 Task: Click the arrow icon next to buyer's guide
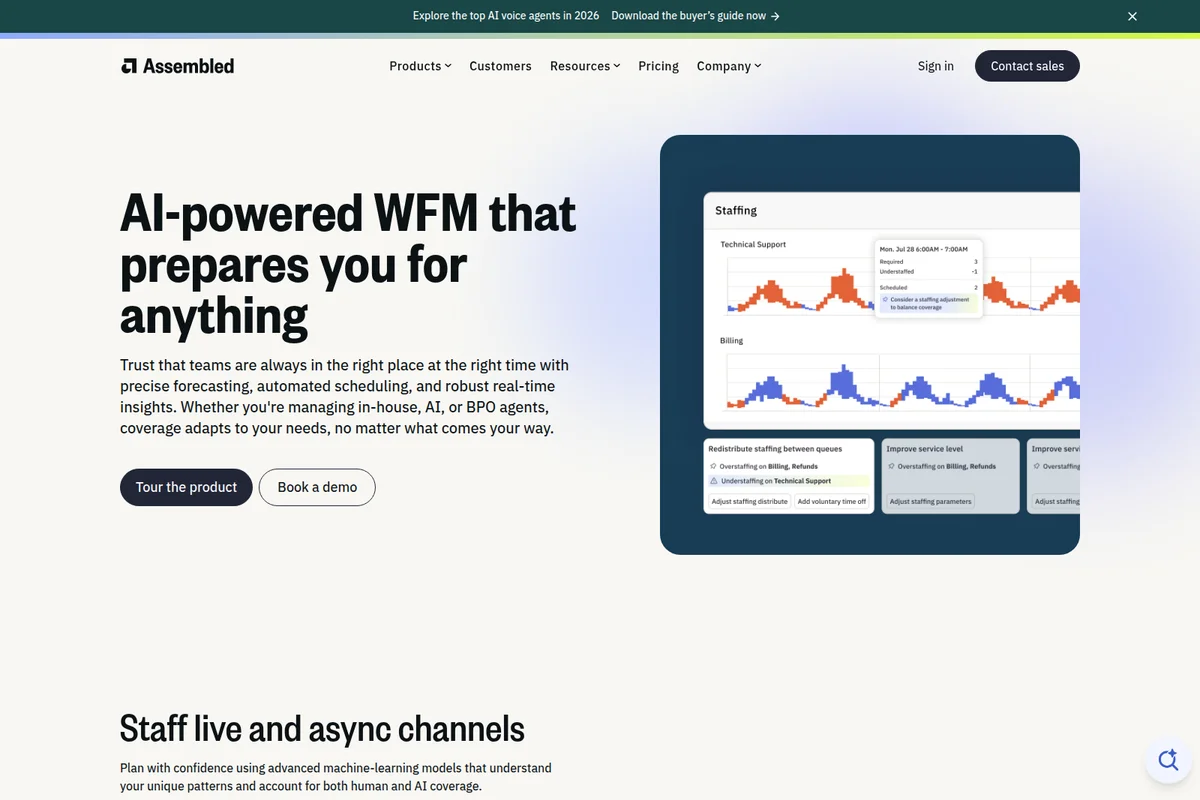point(775,16)
